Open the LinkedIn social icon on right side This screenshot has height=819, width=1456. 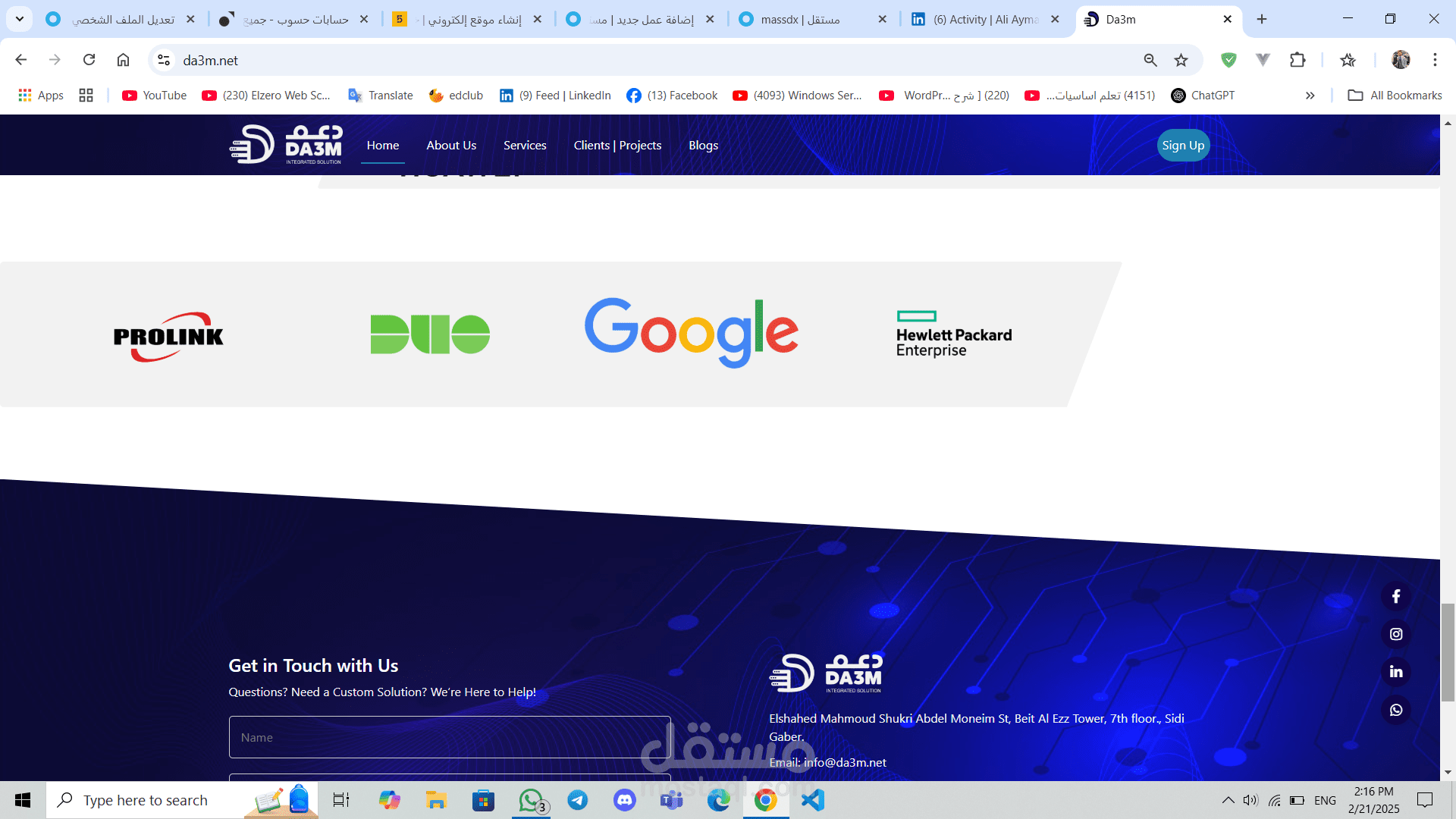tap(1395, 672)
